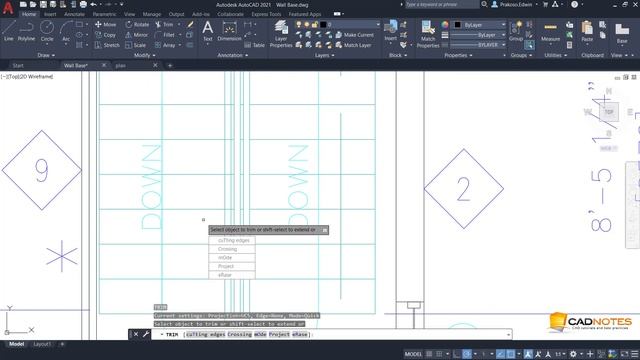
Task: Open the Annotate ribbon tab
Action: coord(74,14)
